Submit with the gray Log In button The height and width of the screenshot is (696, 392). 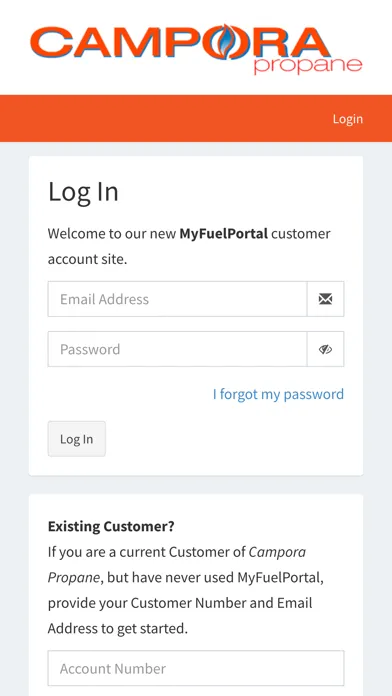(x=77, y=439)
